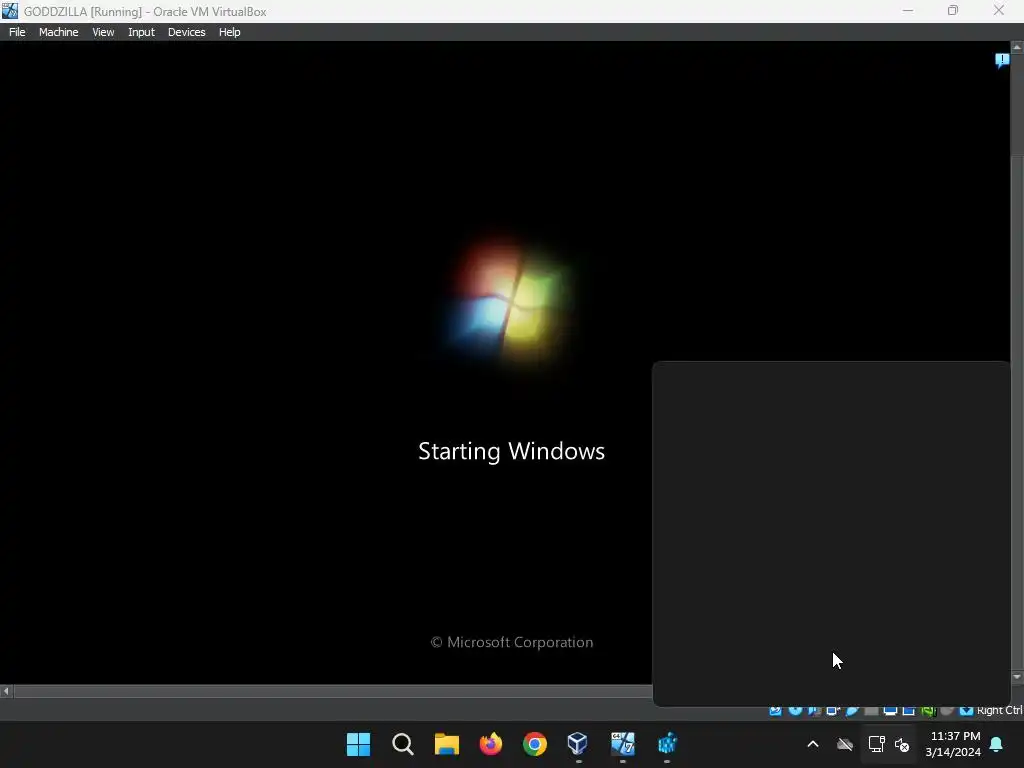
Task: Restore down the VirtualBox window
Action: coord(953,11)
